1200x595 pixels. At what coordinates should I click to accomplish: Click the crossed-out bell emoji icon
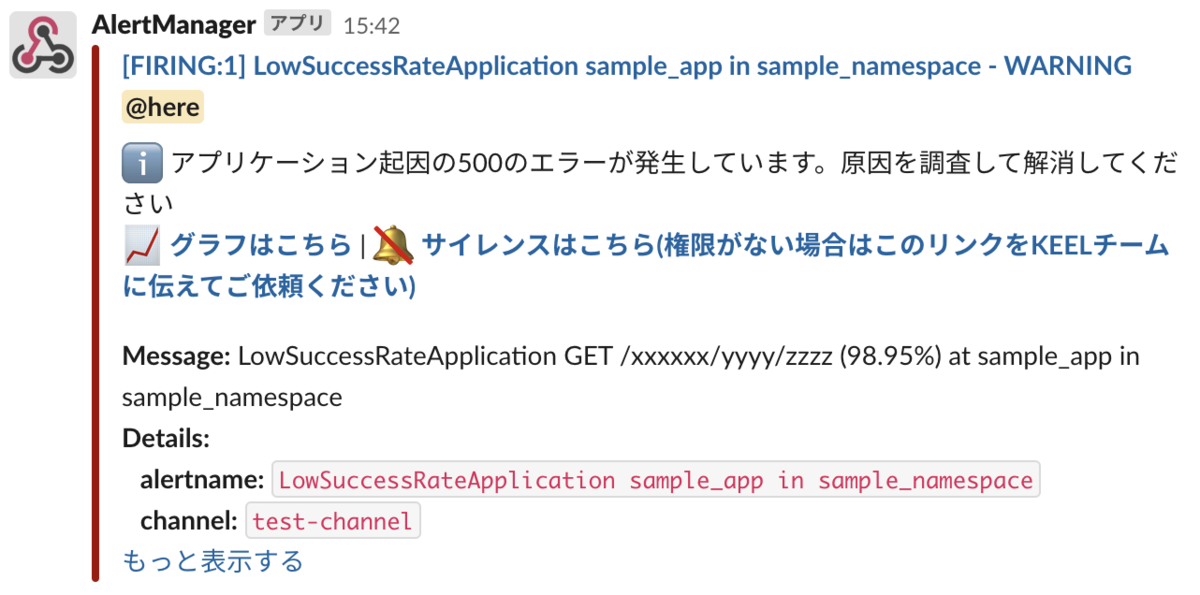tap(393, 245)
